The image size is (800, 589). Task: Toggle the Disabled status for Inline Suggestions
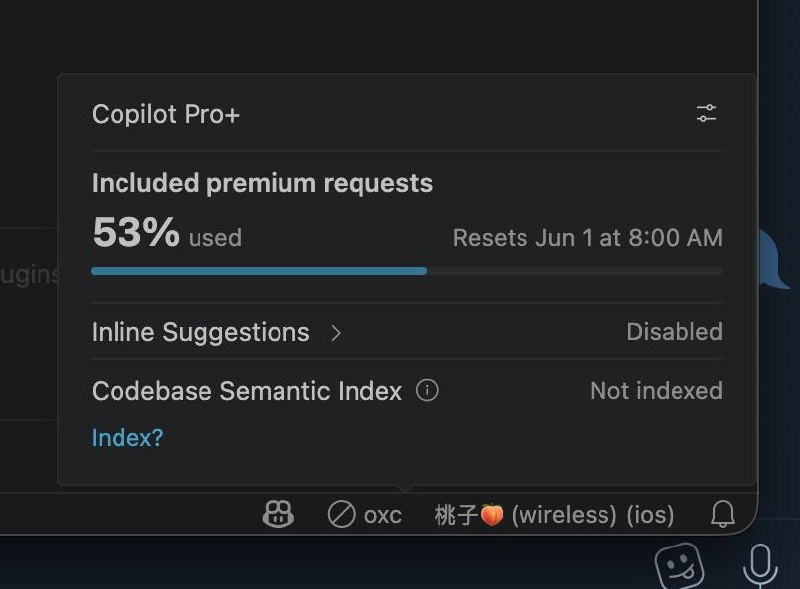pyautogui.click(x=674, y=332)
